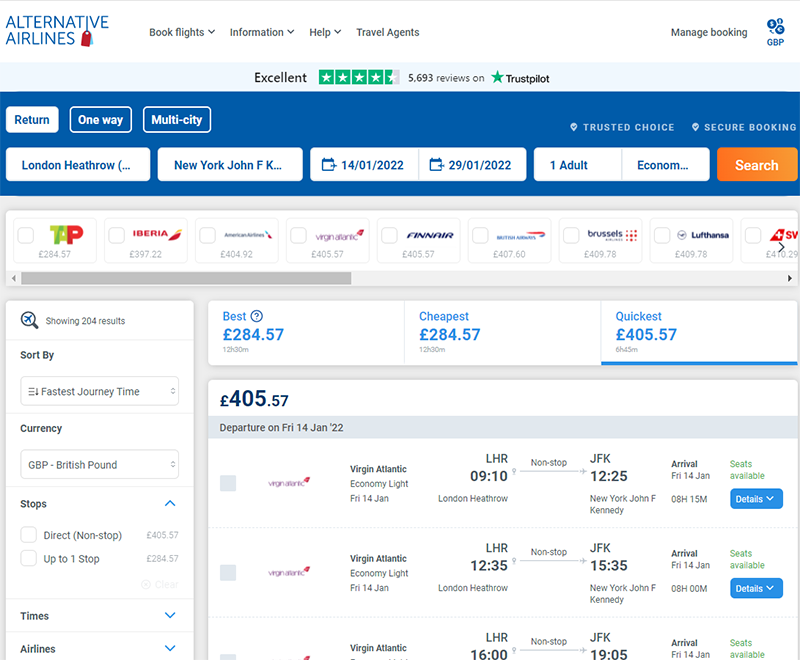Click the London Heathrow origin field

click(x=78, y=165)
